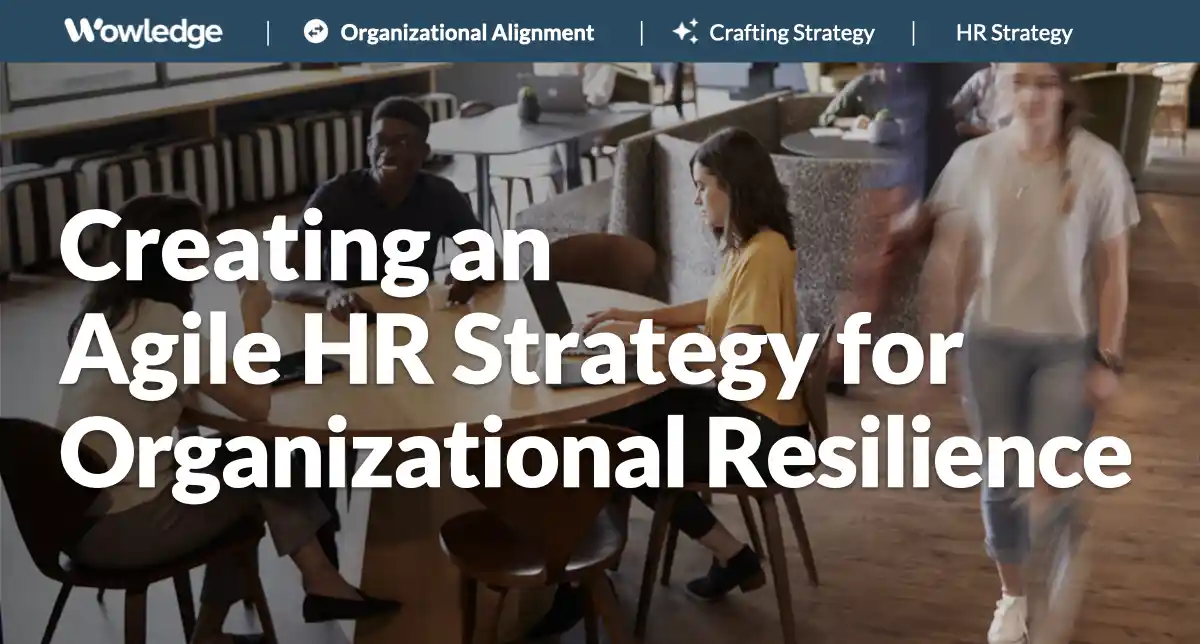
Task: Open the Organizational Alignment menu item
Action: 467,33
